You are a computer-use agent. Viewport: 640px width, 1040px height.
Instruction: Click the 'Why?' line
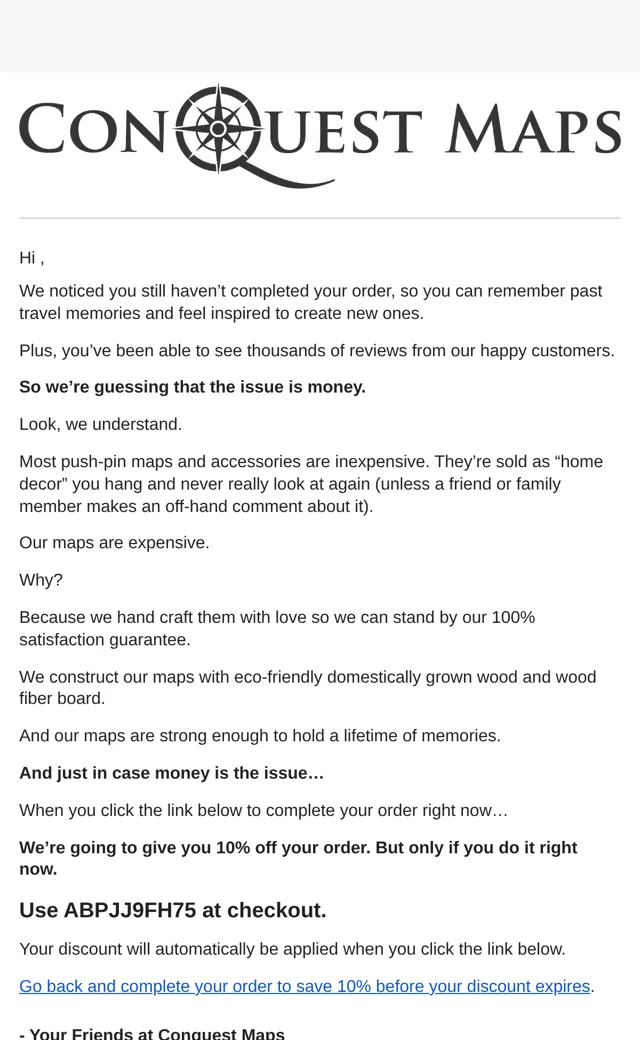(41, 580)
